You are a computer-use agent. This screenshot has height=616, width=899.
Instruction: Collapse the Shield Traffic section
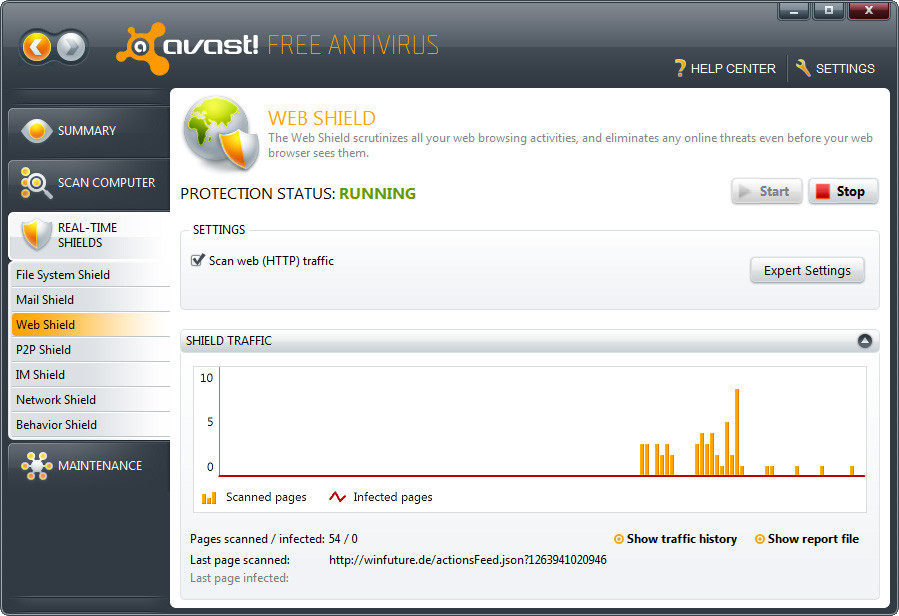tap(865, 341)
